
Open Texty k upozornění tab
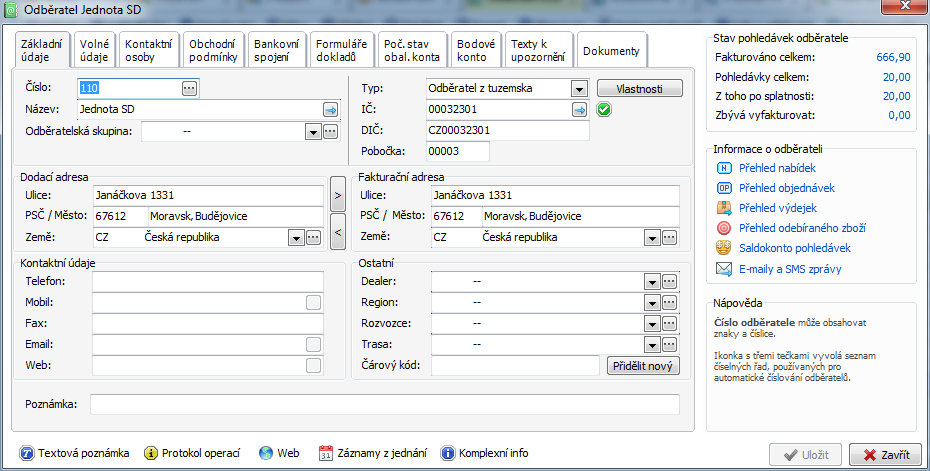point(539,50)
